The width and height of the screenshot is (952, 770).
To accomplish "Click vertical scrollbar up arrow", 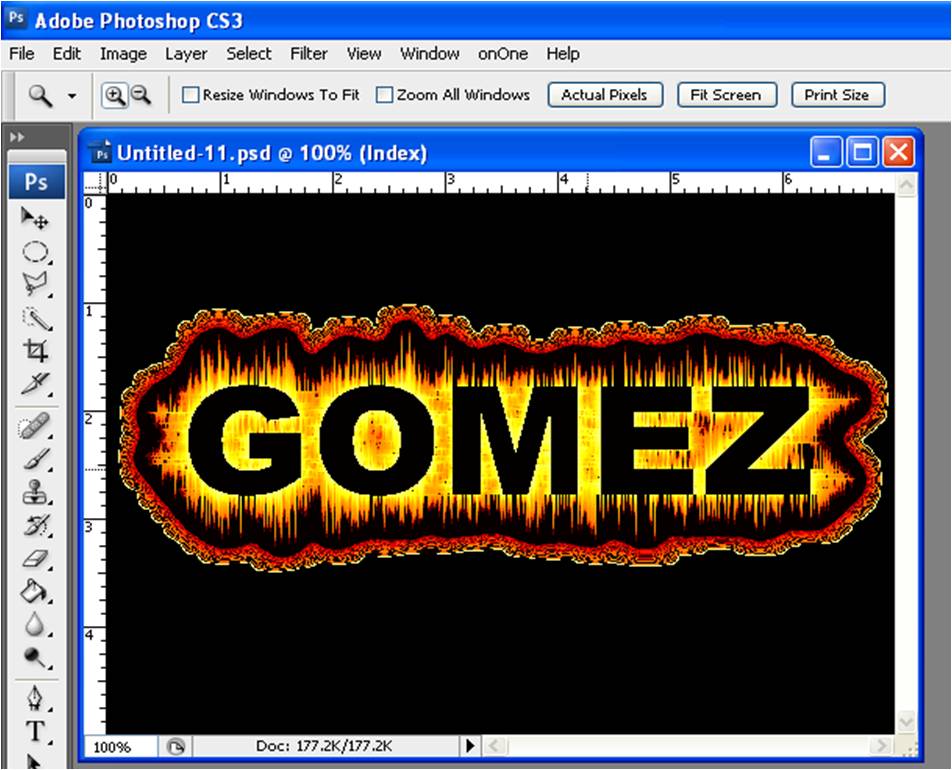I will (906, 183).
